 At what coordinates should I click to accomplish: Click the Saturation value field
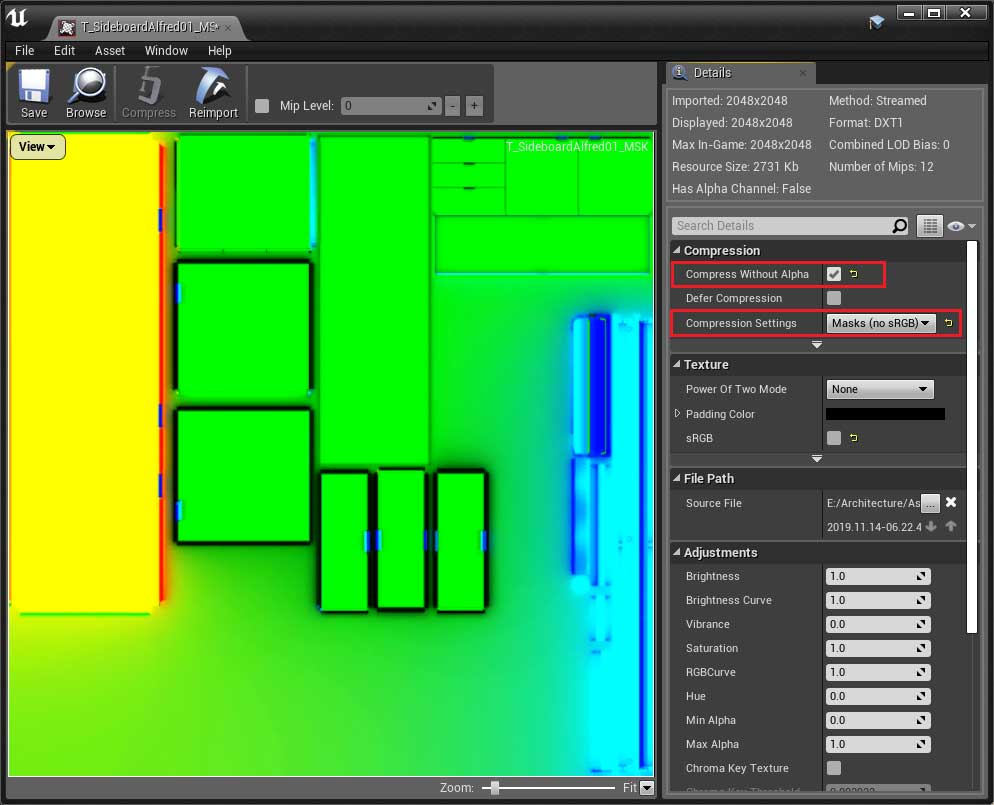pos(878,648)
